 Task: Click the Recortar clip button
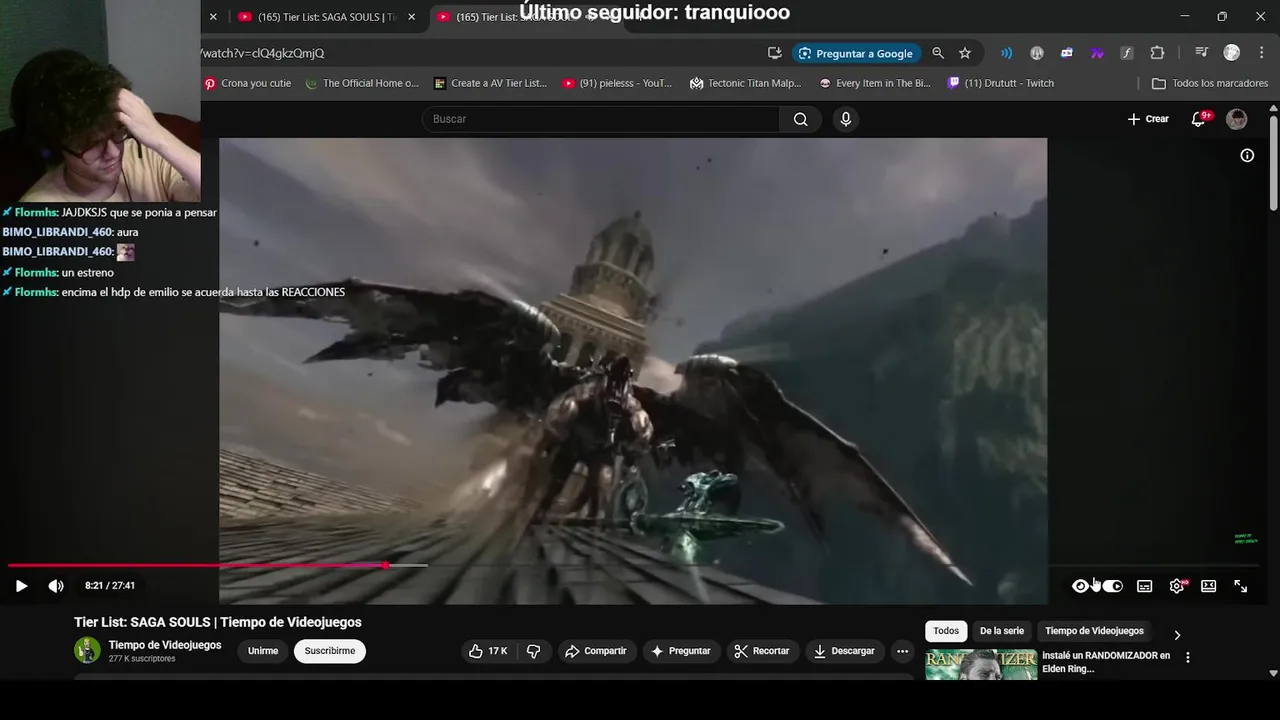(x=762, y=651)
